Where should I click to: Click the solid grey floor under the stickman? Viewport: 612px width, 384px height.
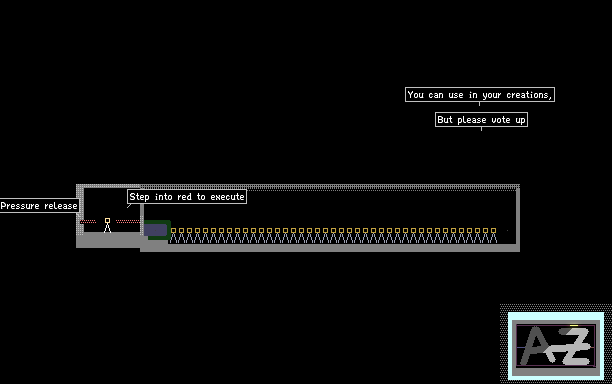(108, 240)
